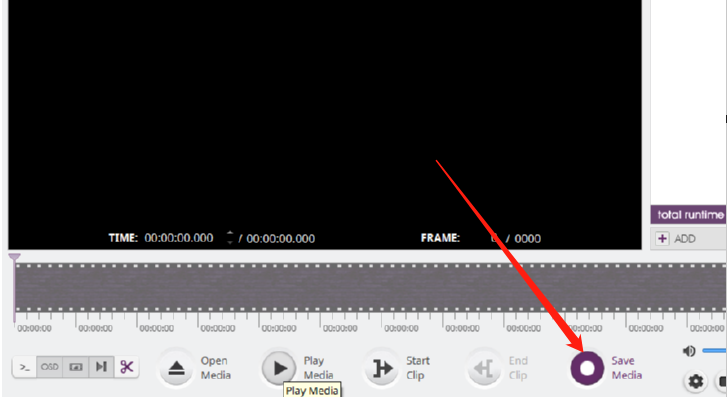Open settings with the gear icon
Image resolution: width=727 pixels, height=397 pixels.
pyautogui.click(x=695, y=381)
